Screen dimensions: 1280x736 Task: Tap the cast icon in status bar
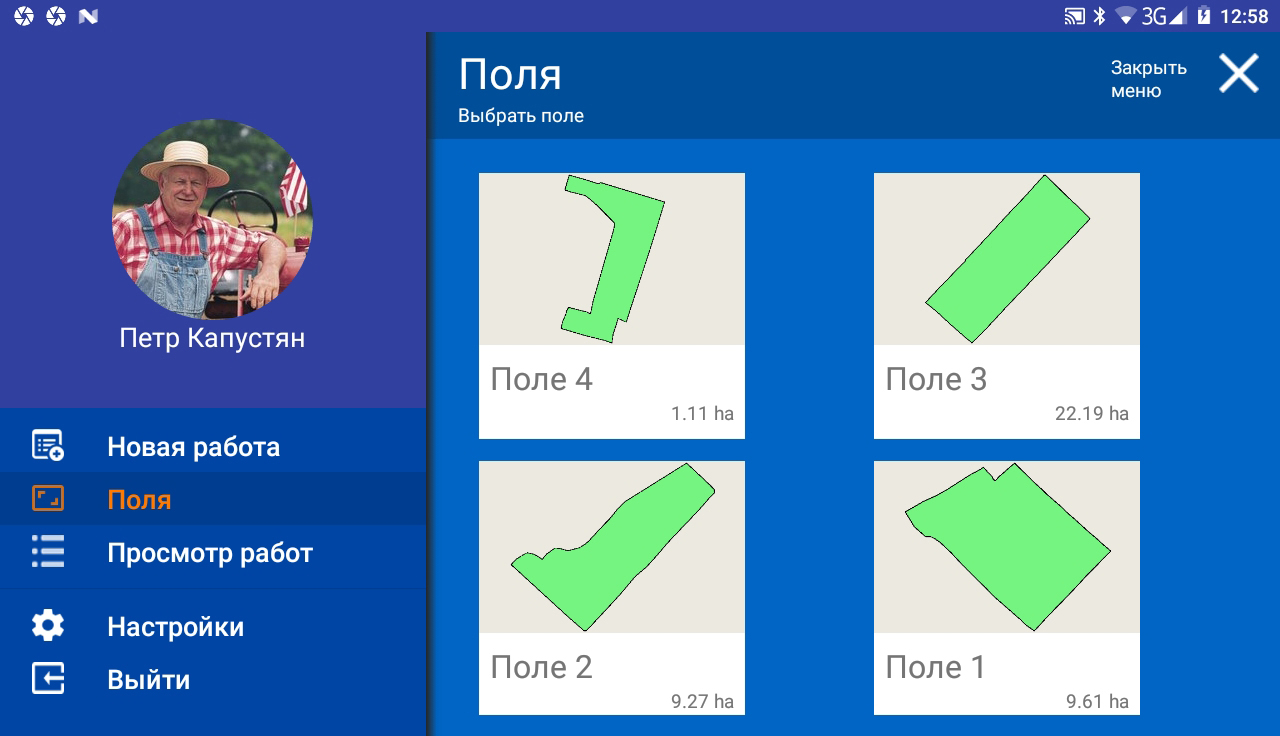(1074, 16)
